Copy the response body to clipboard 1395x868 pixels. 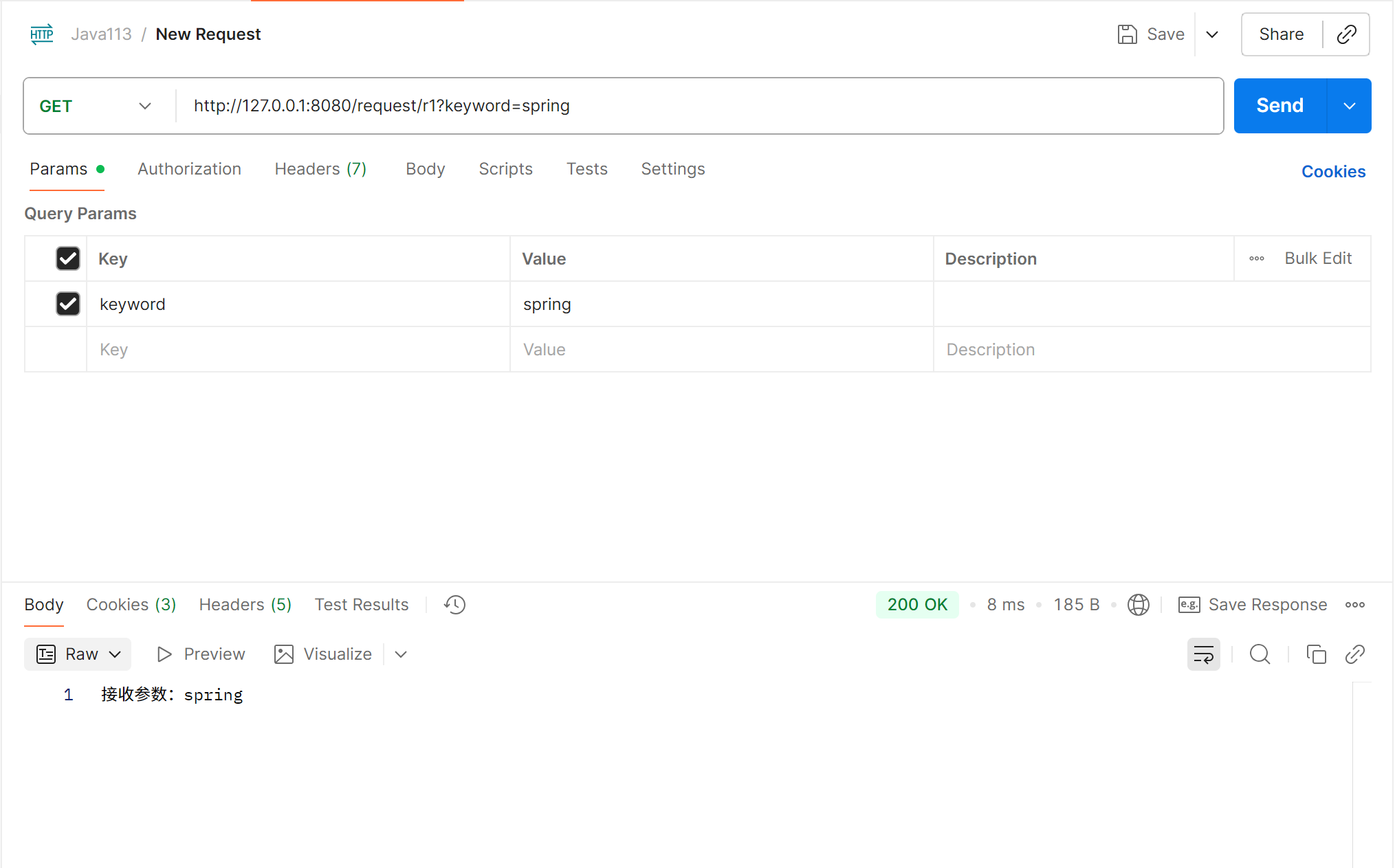coord(1316,654)
